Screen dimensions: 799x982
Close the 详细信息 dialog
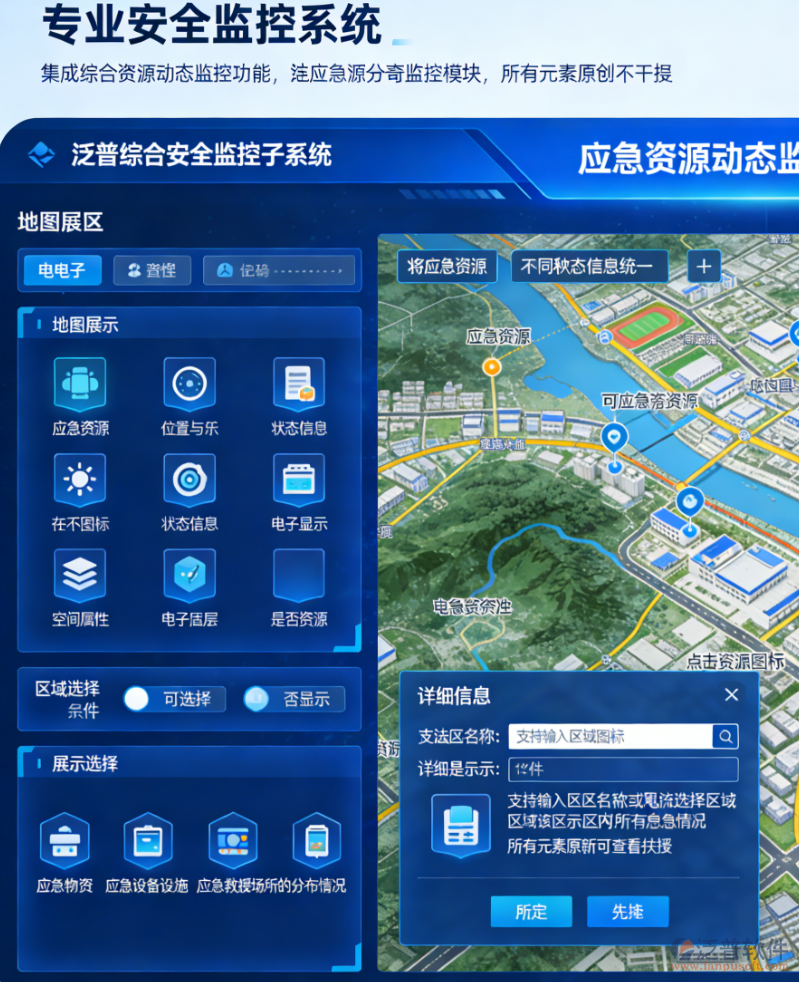pos(731,695)
